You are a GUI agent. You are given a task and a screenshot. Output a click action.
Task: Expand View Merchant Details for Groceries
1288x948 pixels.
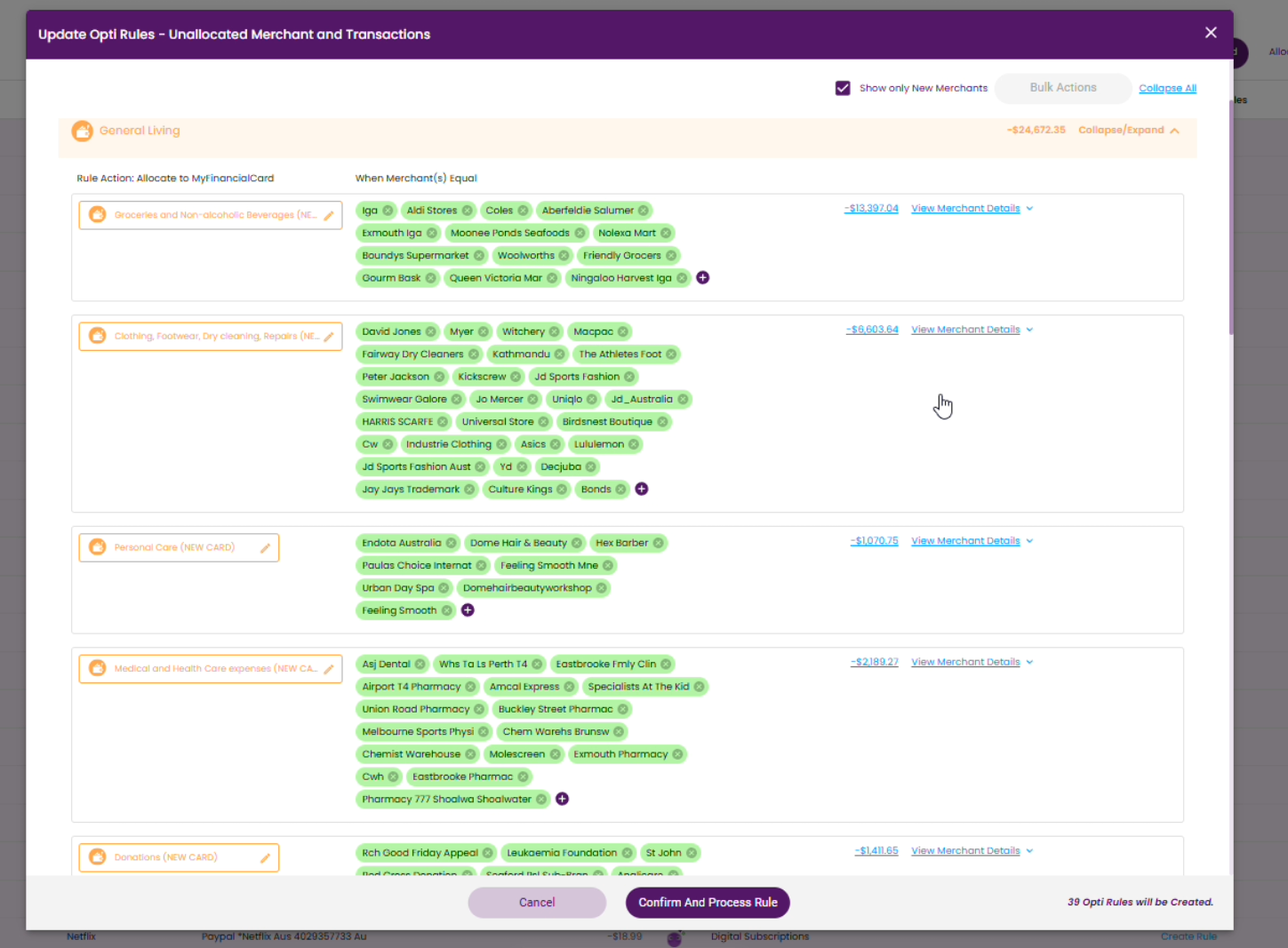tap(972, 209)
